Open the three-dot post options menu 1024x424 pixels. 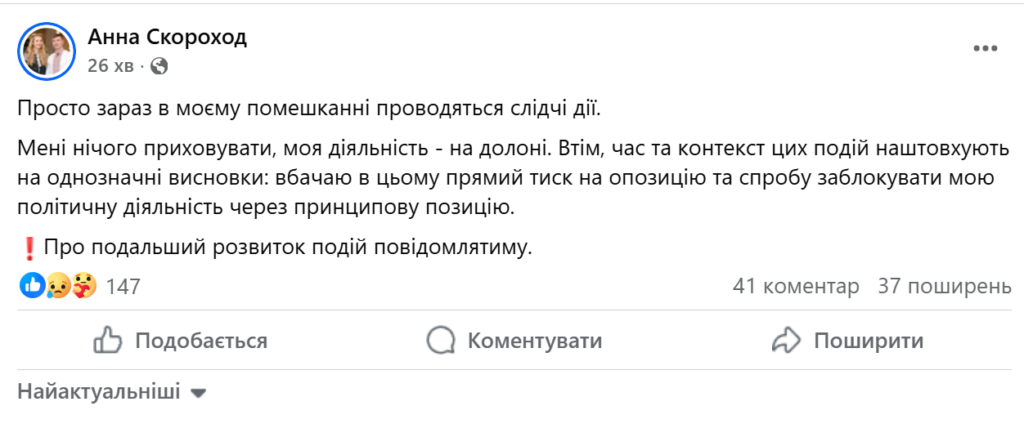[984, 48]
